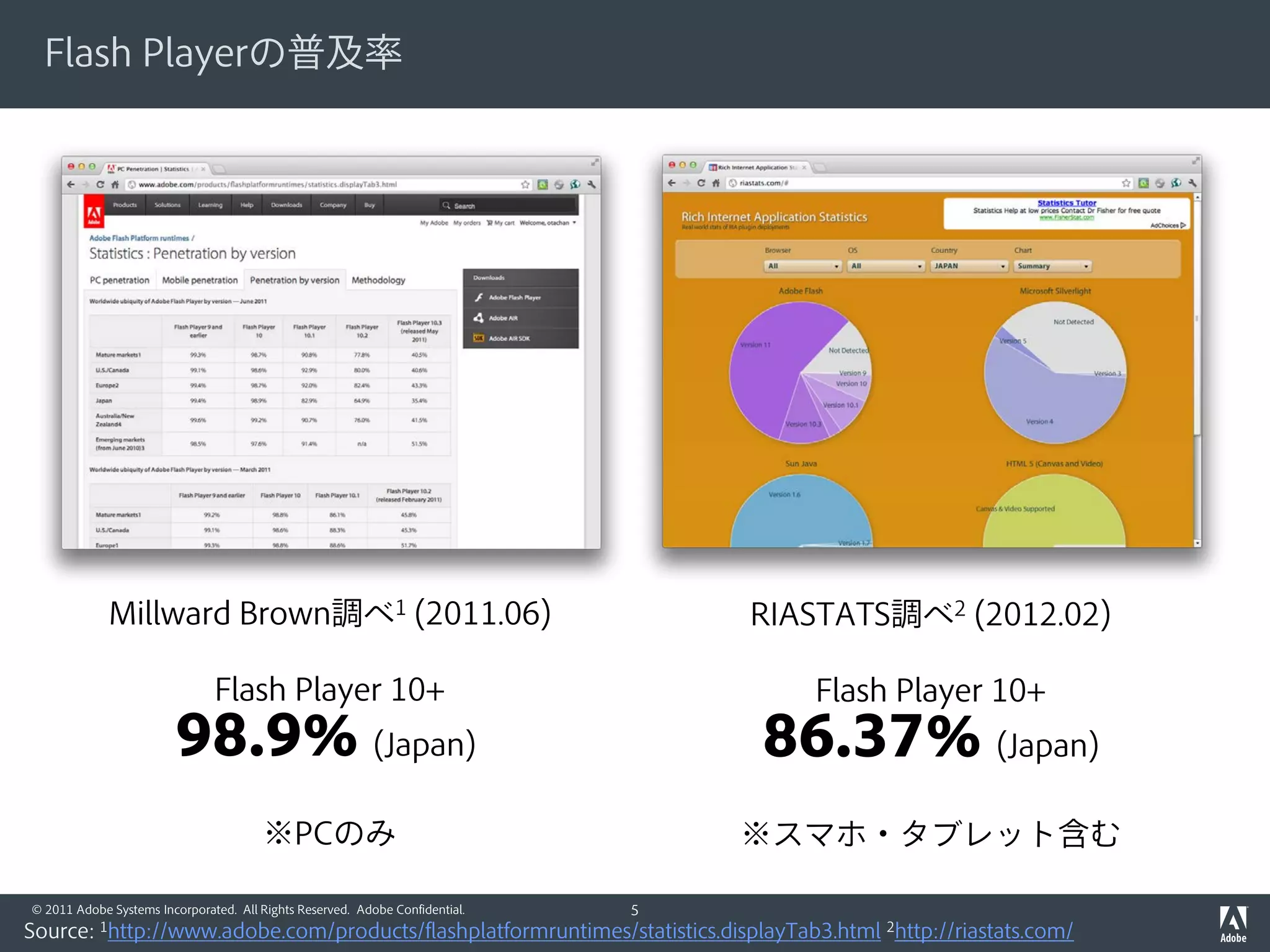The height and width of the screenshot is (952, 1270).
Task: Click the back arrow in the adobe.com browser window
Action: [71, 185]
